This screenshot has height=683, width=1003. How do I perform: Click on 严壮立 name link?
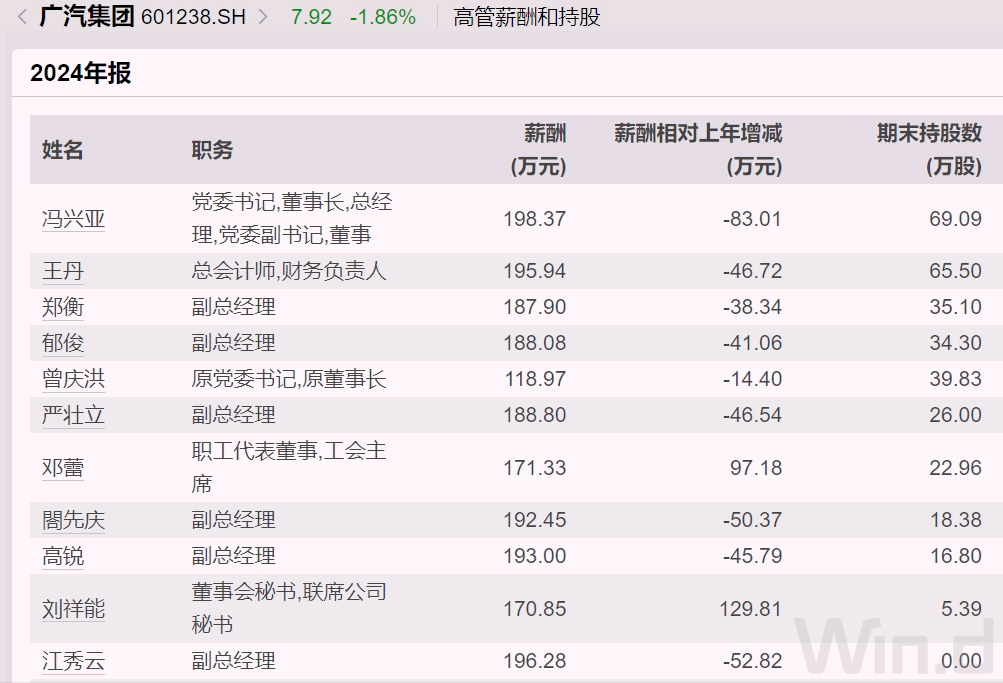73,415
